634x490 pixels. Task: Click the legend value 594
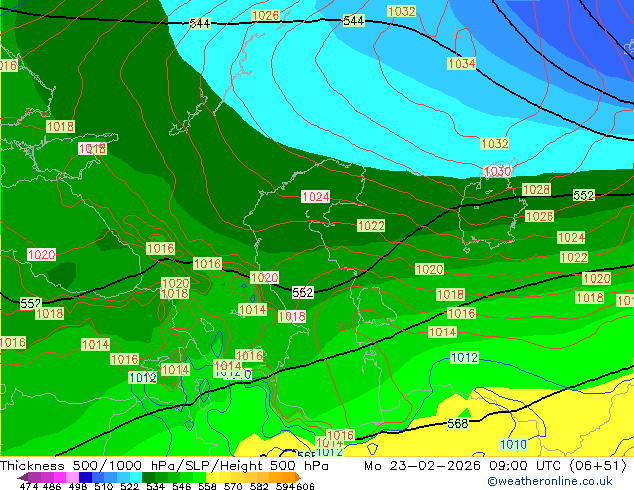pyautogui.click(x=285, y=486)
